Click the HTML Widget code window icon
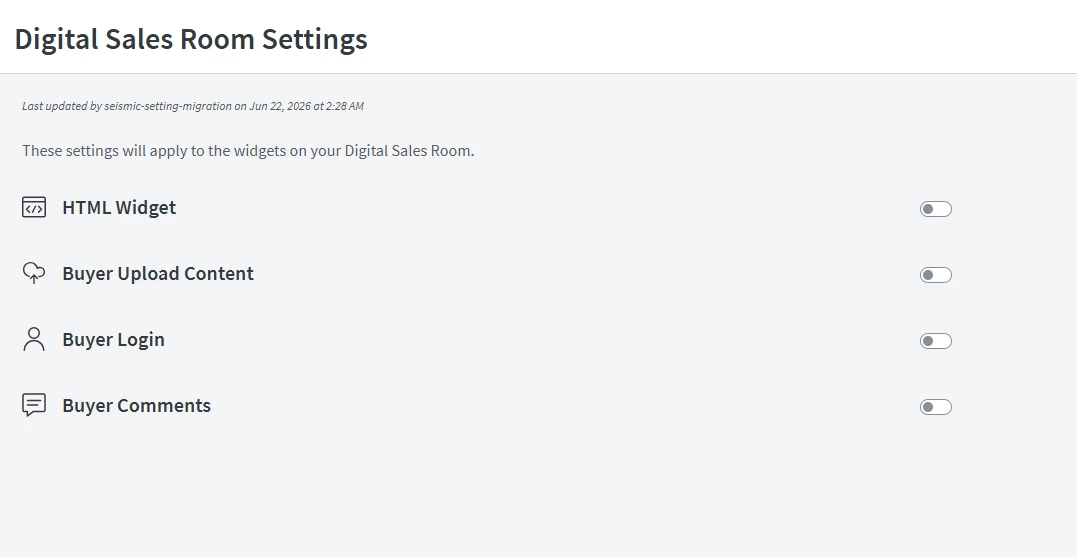This screenshot has height=557, width=1077. [34, 207]
